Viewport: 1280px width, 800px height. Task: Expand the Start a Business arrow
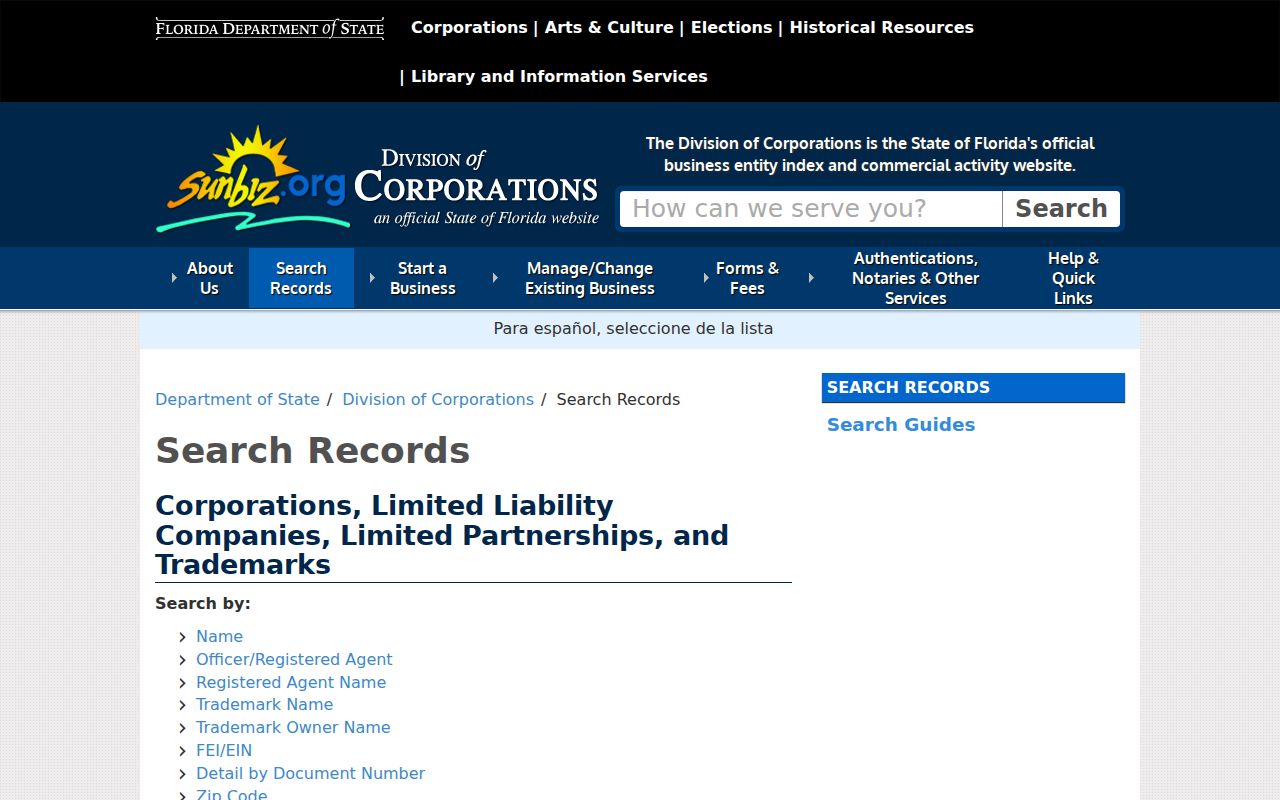pyautogui.click(x=372, y=278)
